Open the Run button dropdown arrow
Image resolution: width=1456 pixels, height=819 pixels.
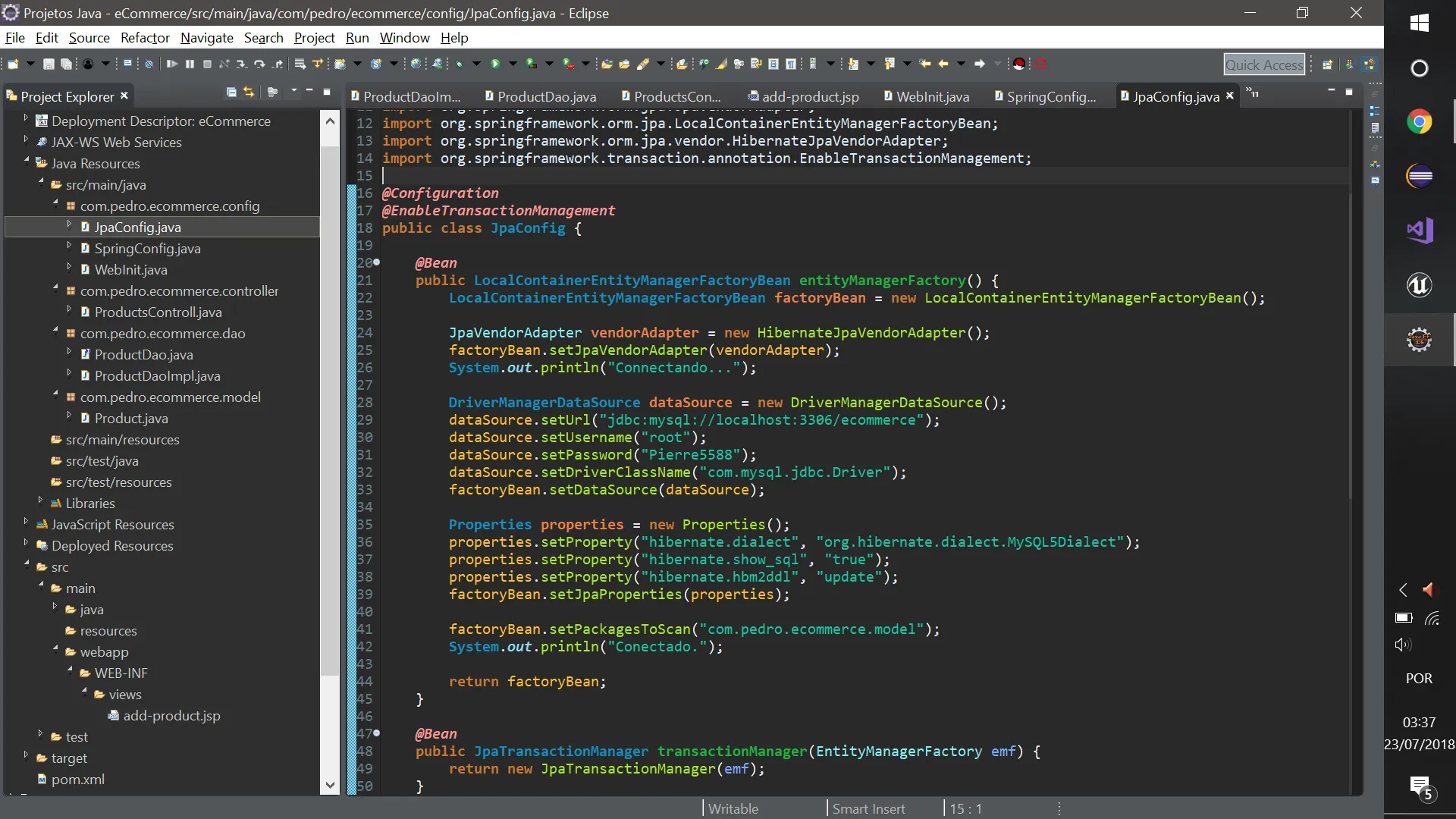tap(513, 64)
